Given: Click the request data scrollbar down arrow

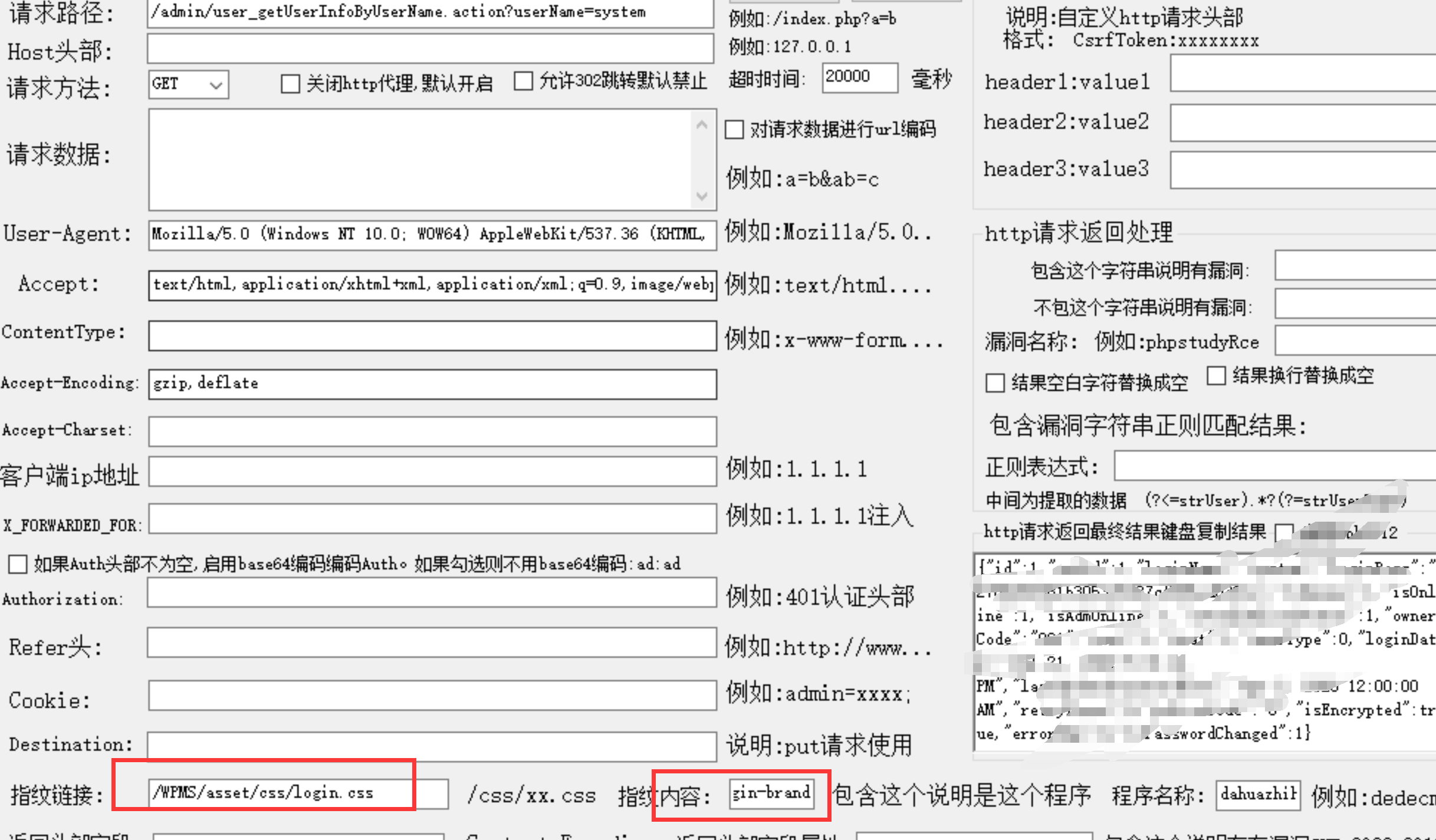Looking at the screenshot, I should [x=702, y=196].
